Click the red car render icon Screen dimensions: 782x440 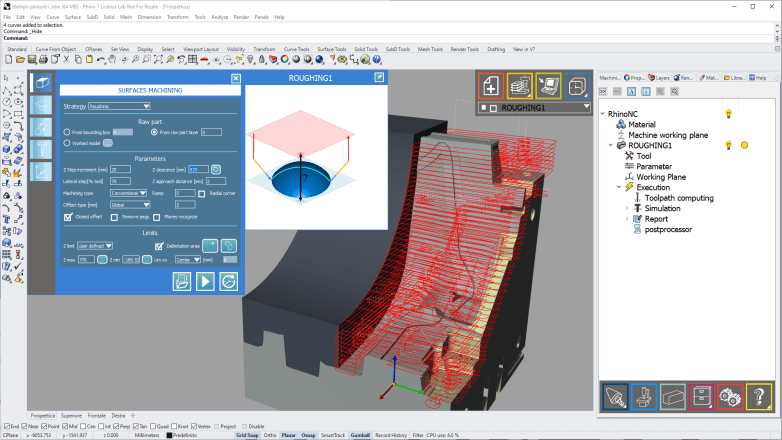[x=204, y=59]
